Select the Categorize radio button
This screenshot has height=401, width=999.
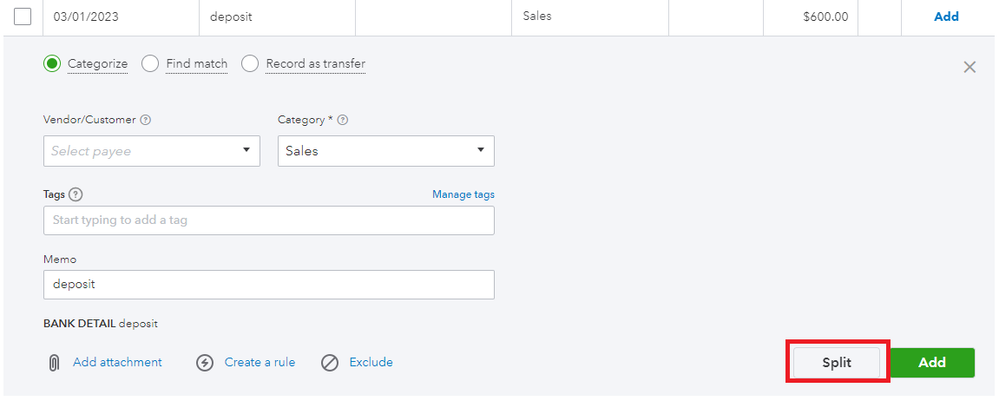point(52,64)
